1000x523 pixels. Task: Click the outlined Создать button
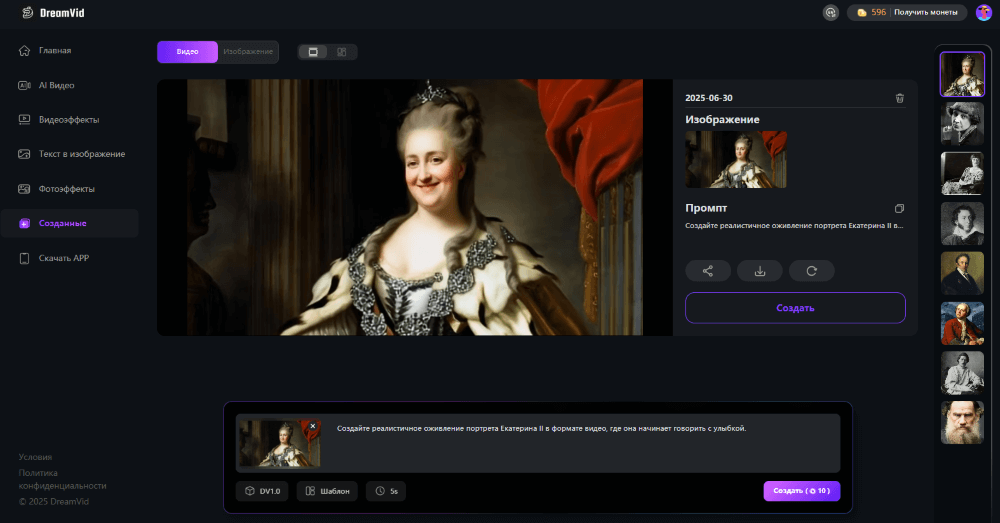[795, 308]
